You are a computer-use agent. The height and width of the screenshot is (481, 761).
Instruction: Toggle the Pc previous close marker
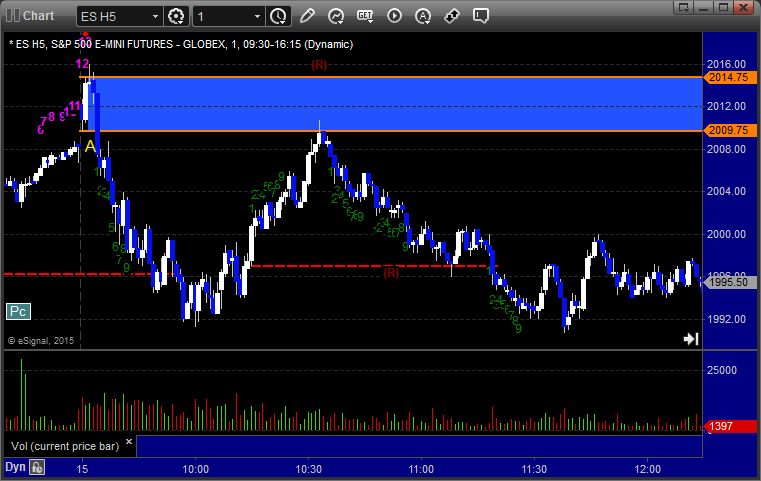tap(18, 311)
